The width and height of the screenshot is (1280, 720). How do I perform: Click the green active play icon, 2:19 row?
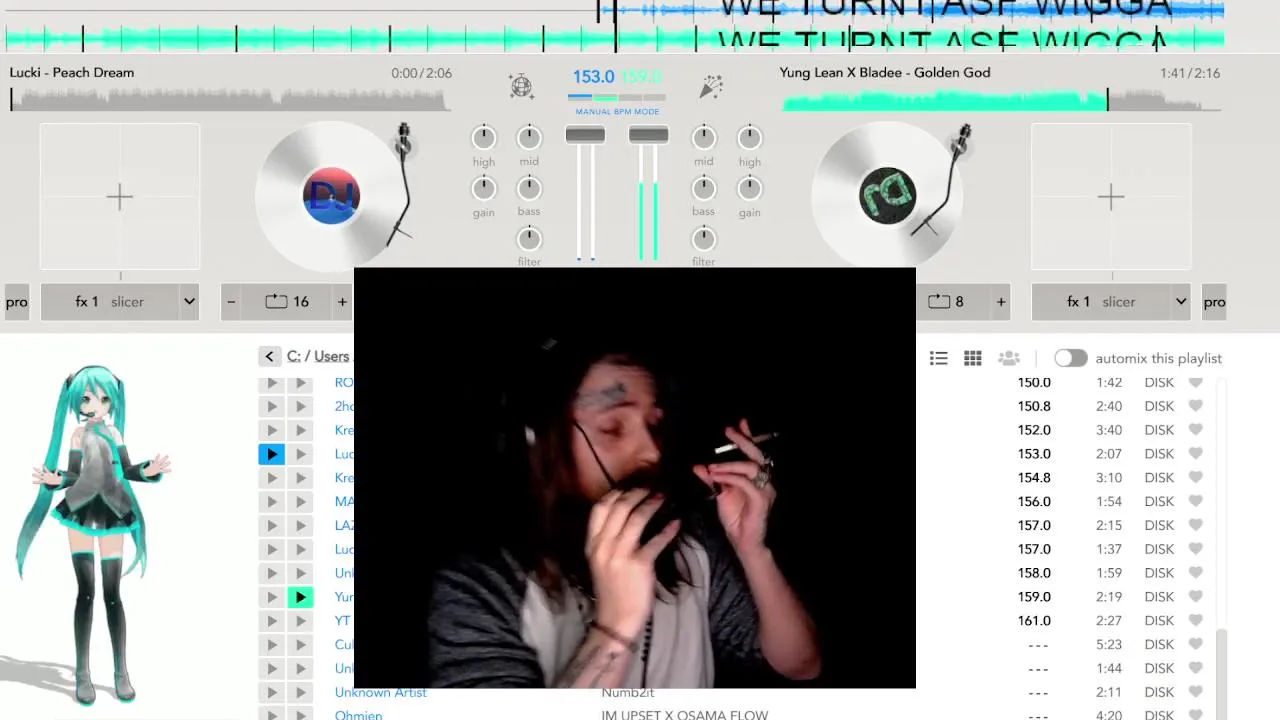(x=300, y=597)
